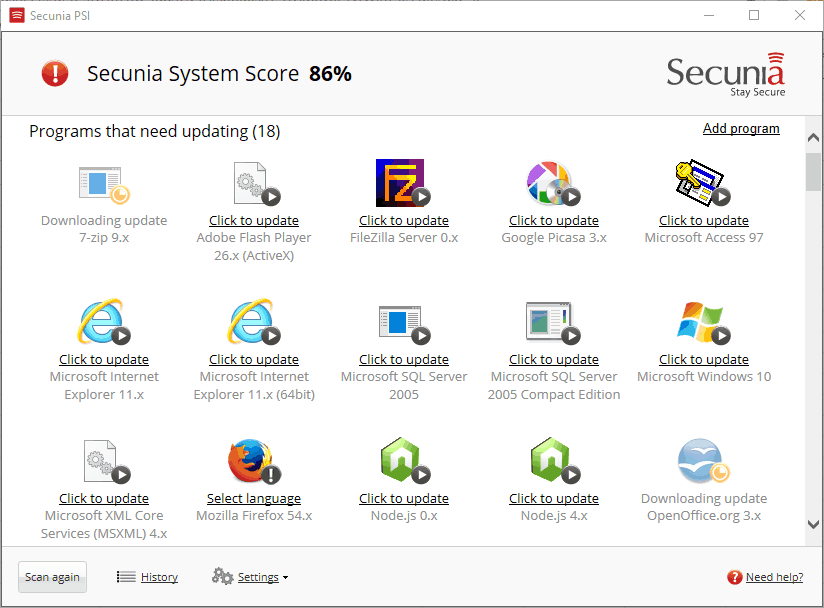Click the Node.js 0.x icon

click(404, 460)
